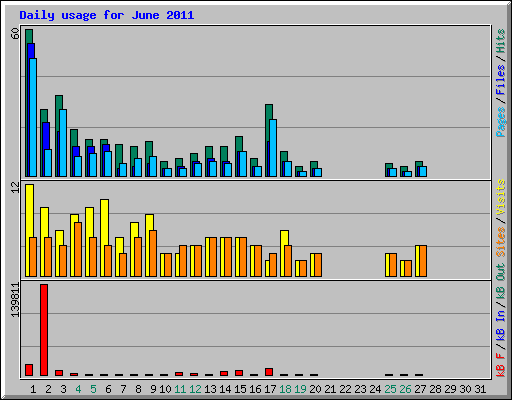Viewport: 512px width, 400px height.
Task: Select the "Sites" legend label
Action: (x=501, y=242)
